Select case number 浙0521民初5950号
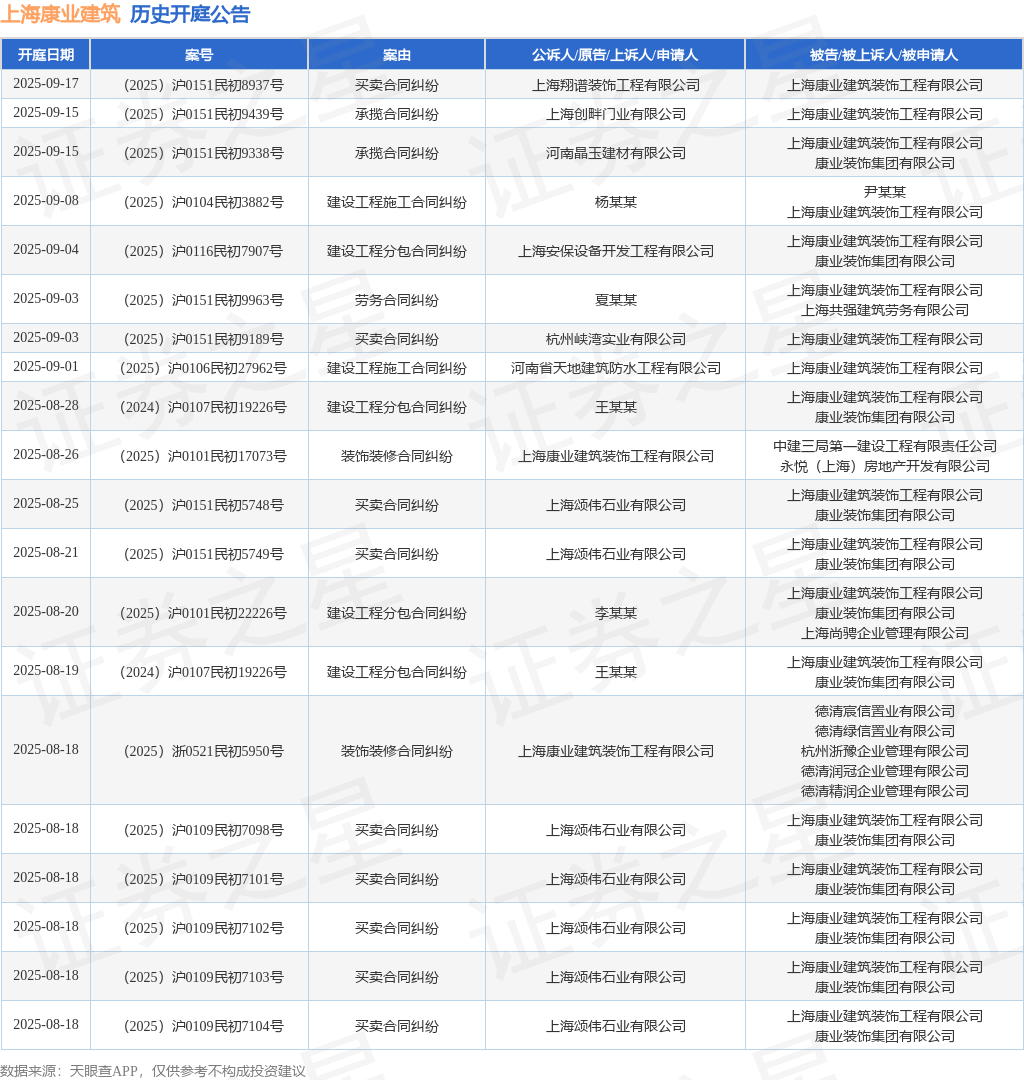1024x1080 pixels. 204,751
